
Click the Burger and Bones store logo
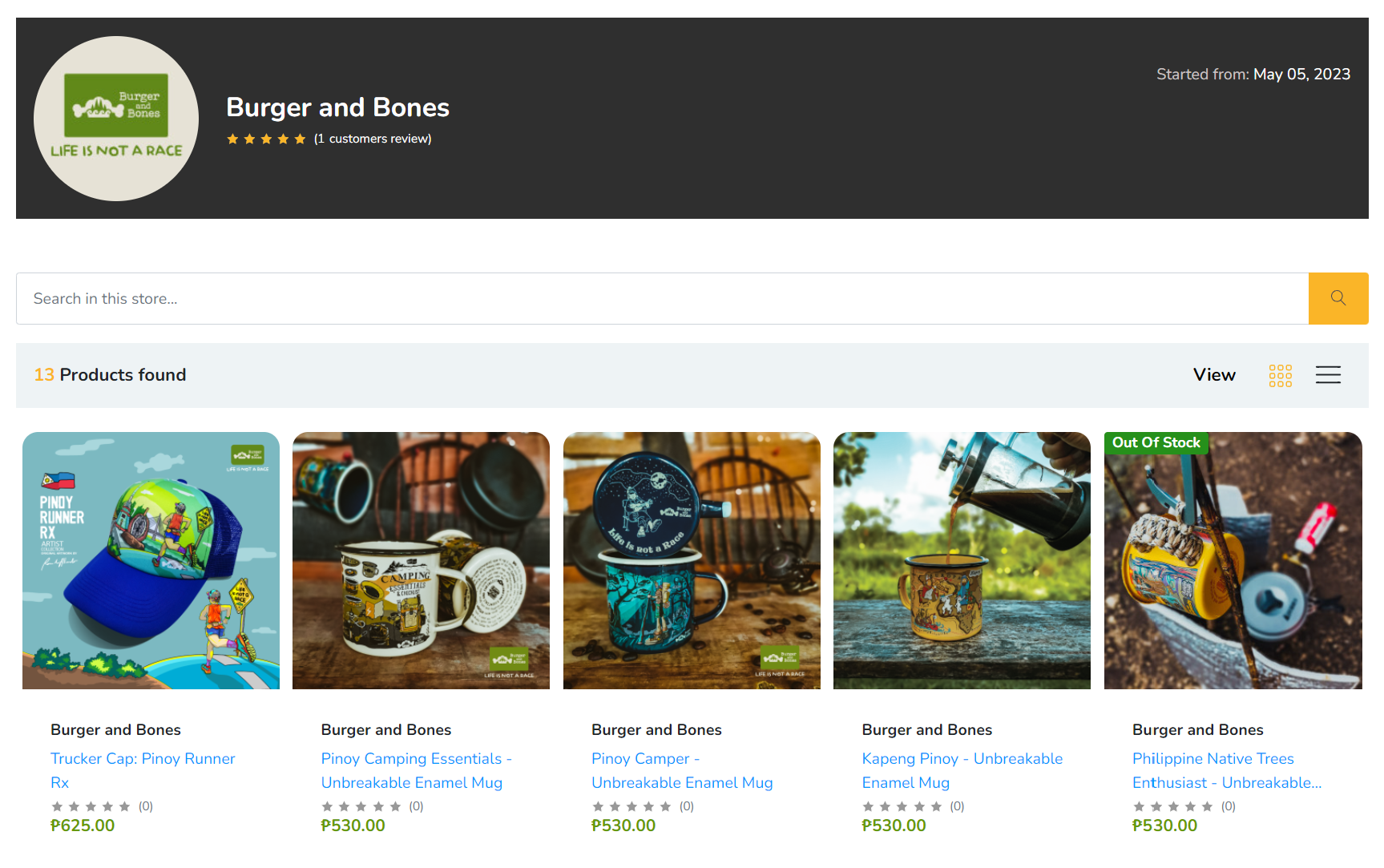pos(116,119)
